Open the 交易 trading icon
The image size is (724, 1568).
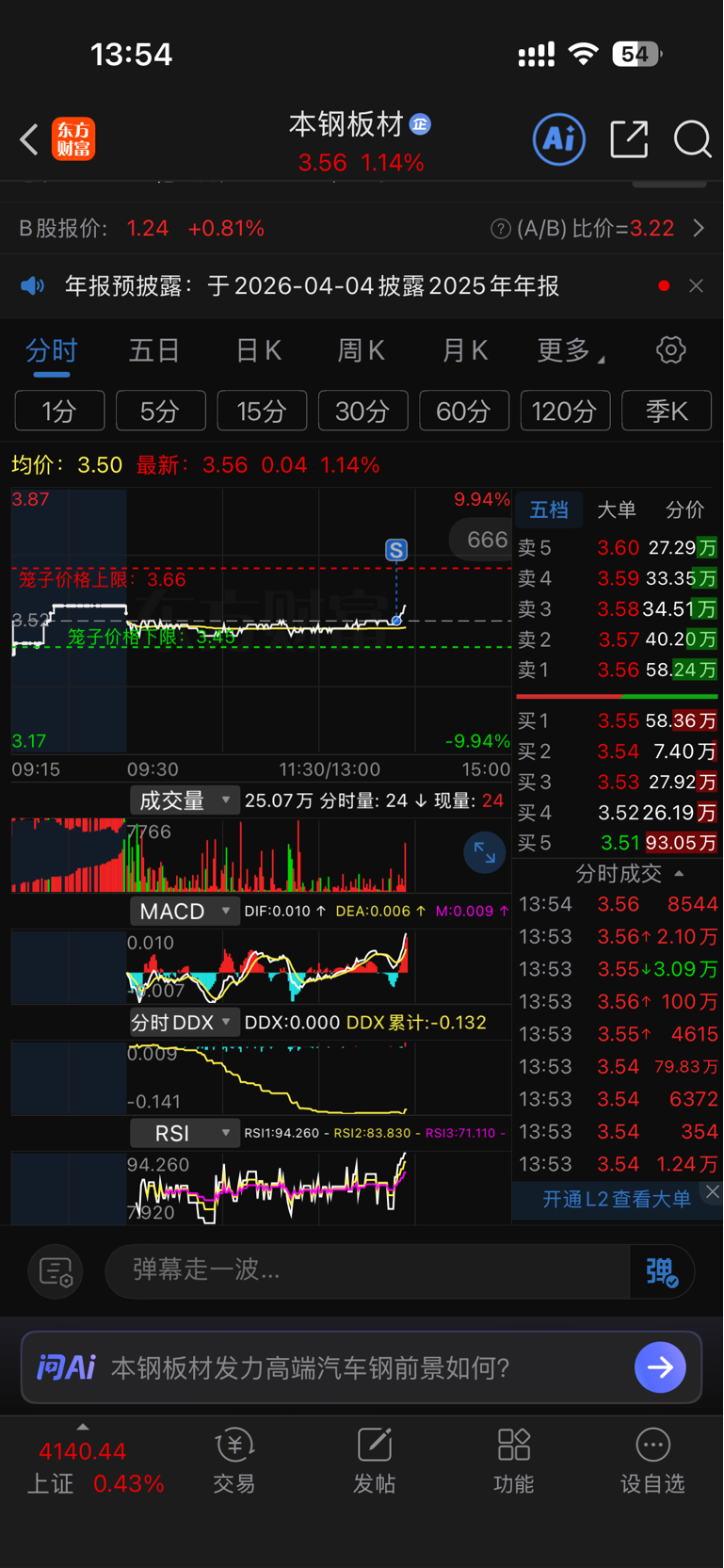234,1461
